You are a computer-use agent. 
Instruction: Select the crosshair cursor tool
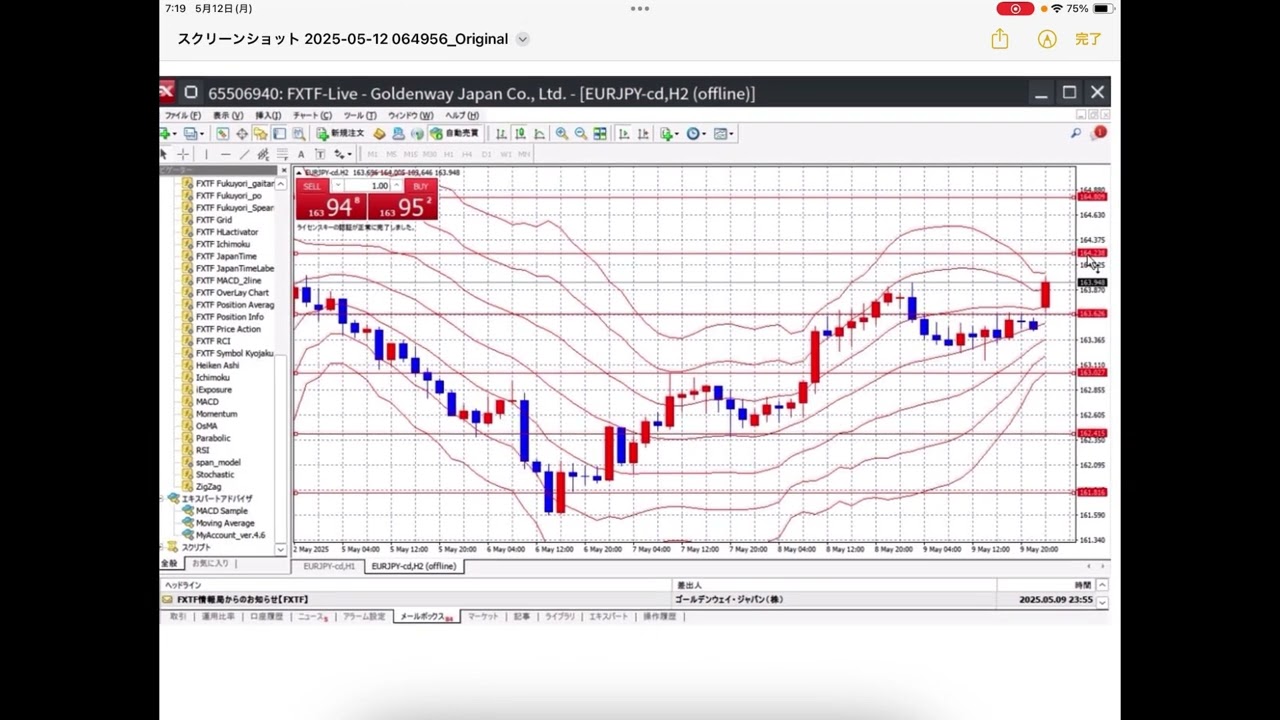183,154
